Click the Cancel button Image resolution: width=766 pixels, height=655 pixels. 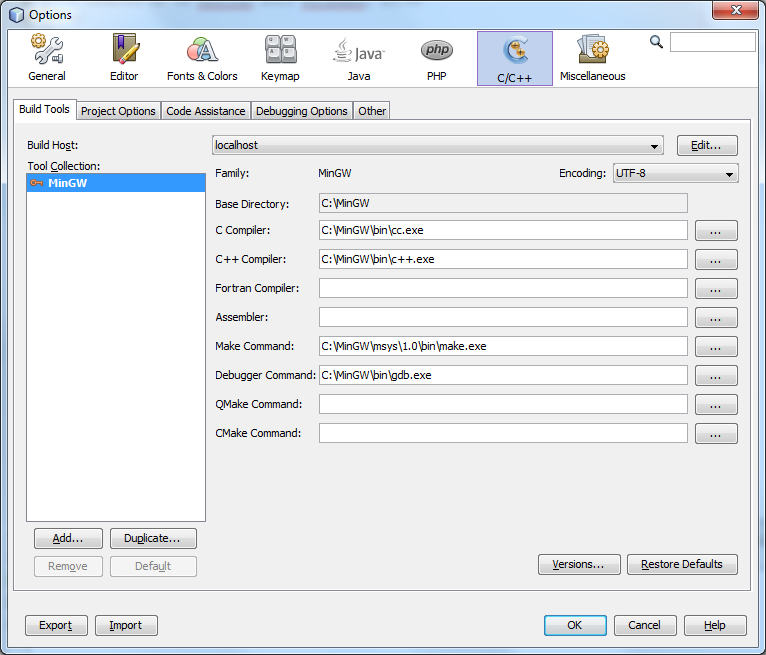645,626
